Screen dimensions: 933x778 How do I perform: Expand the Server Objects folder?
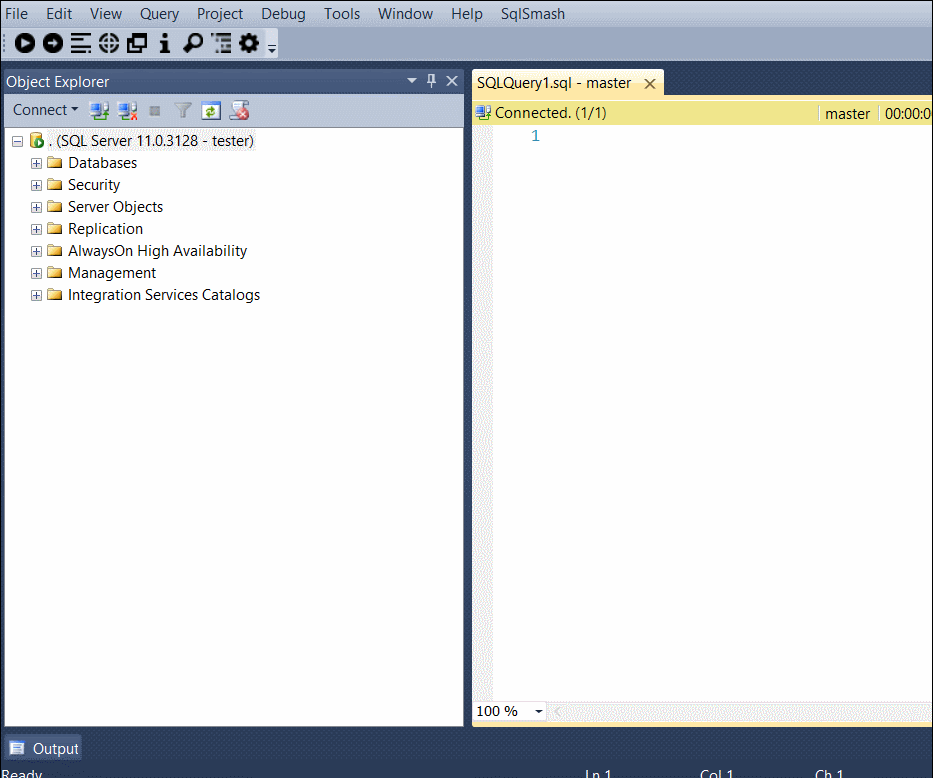pos(36,208)
